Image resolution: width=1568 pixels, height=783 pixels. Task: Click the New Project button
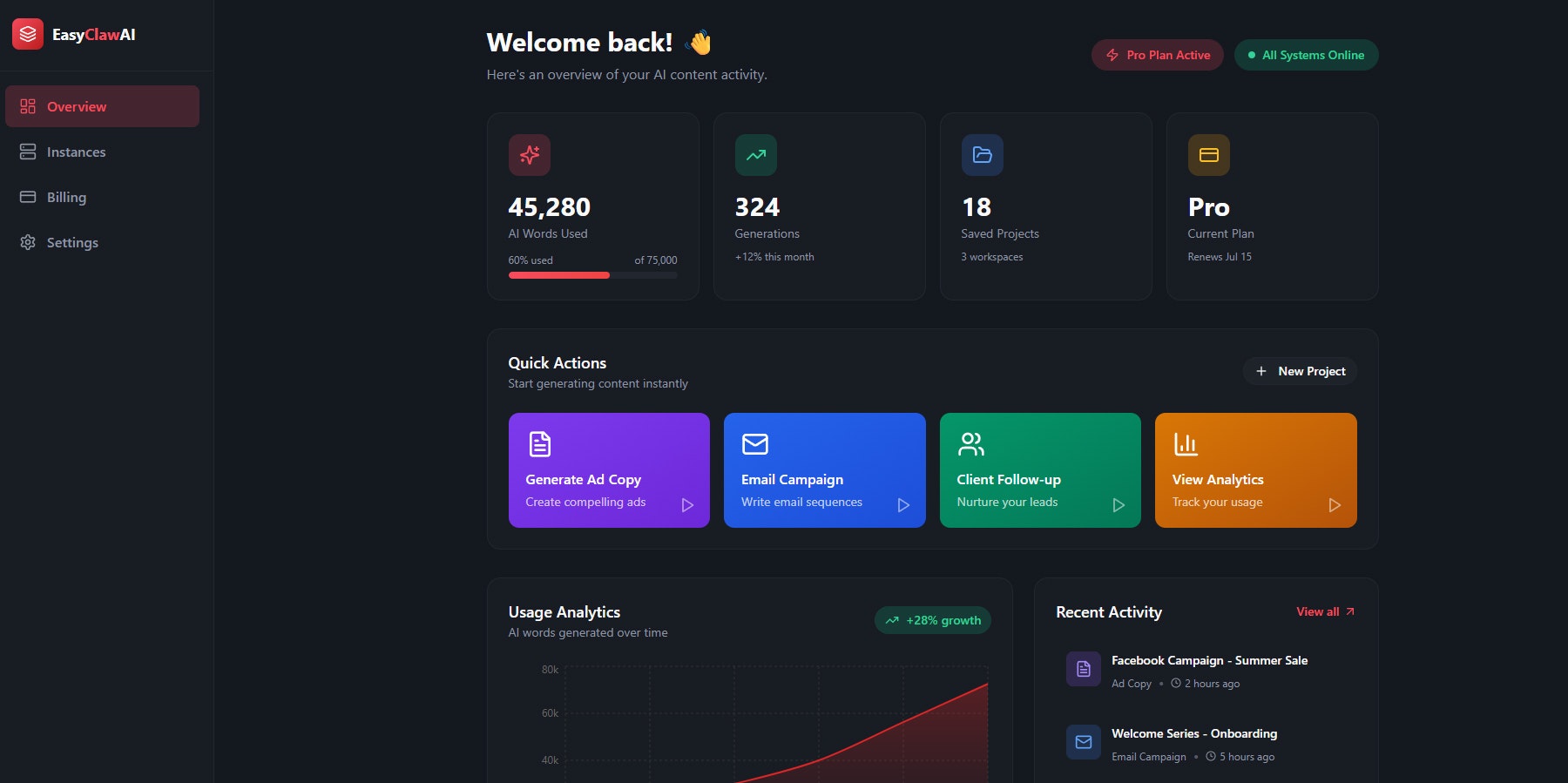1300,371
